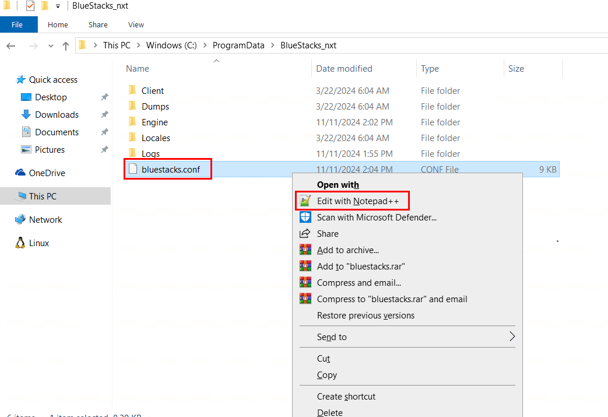This screenshot has height=417, width=608.
Task: Choose Edit with Notepad++ menu entry
Action: tap(352, 201)
